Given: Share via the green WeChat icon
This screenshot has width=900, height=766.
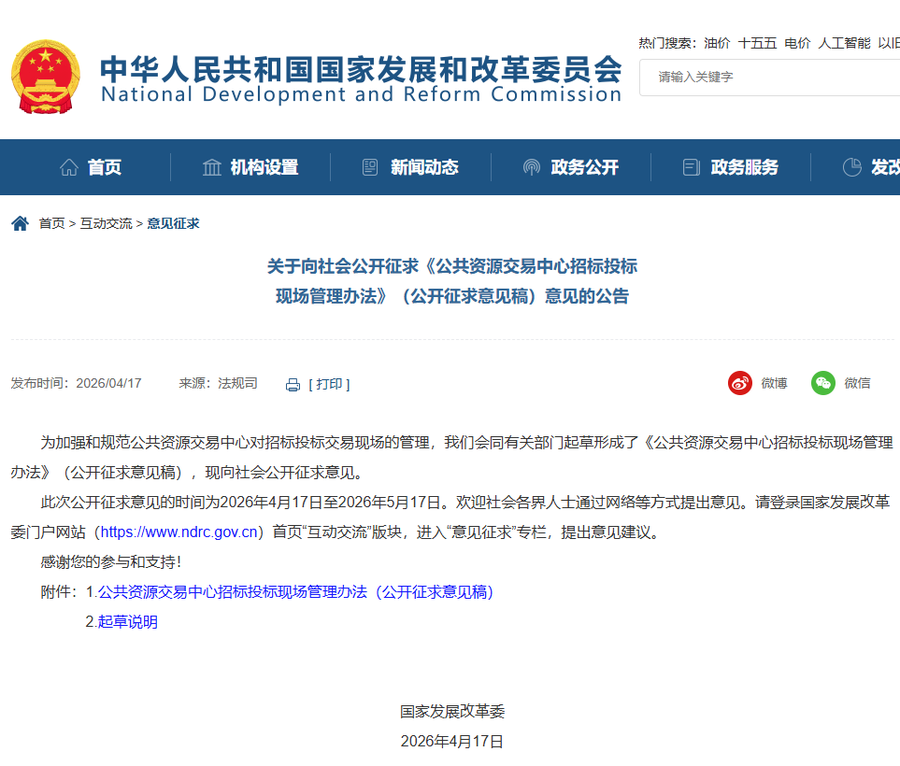Looking at the screenshot, I should click(x=823, y=383).
